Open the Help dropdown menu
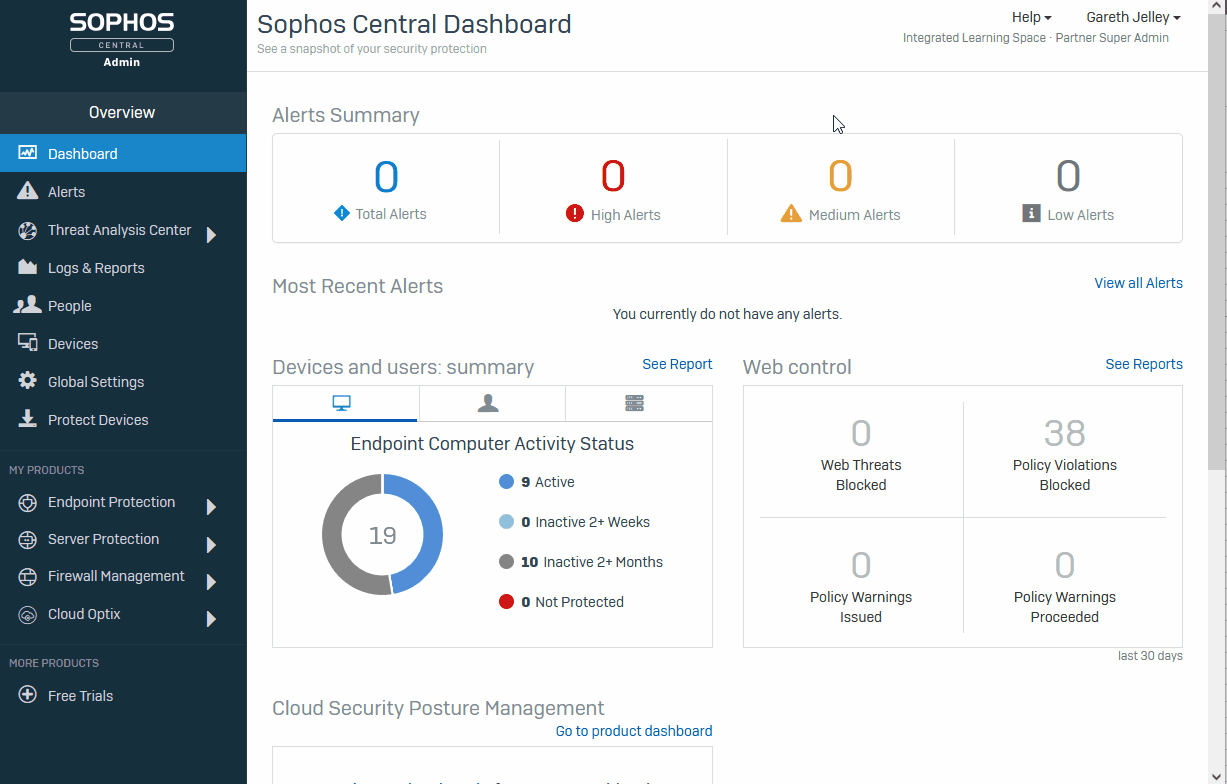 pyautogui.click(x=1031, y=17)
